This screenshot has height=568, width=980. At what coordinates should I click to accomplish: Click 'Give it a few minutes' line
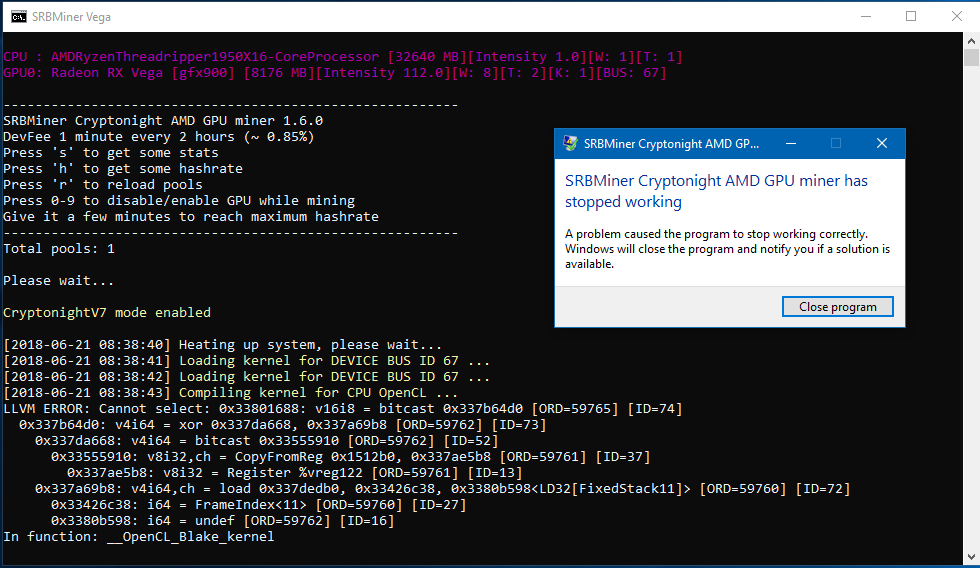tap(191, 217)
